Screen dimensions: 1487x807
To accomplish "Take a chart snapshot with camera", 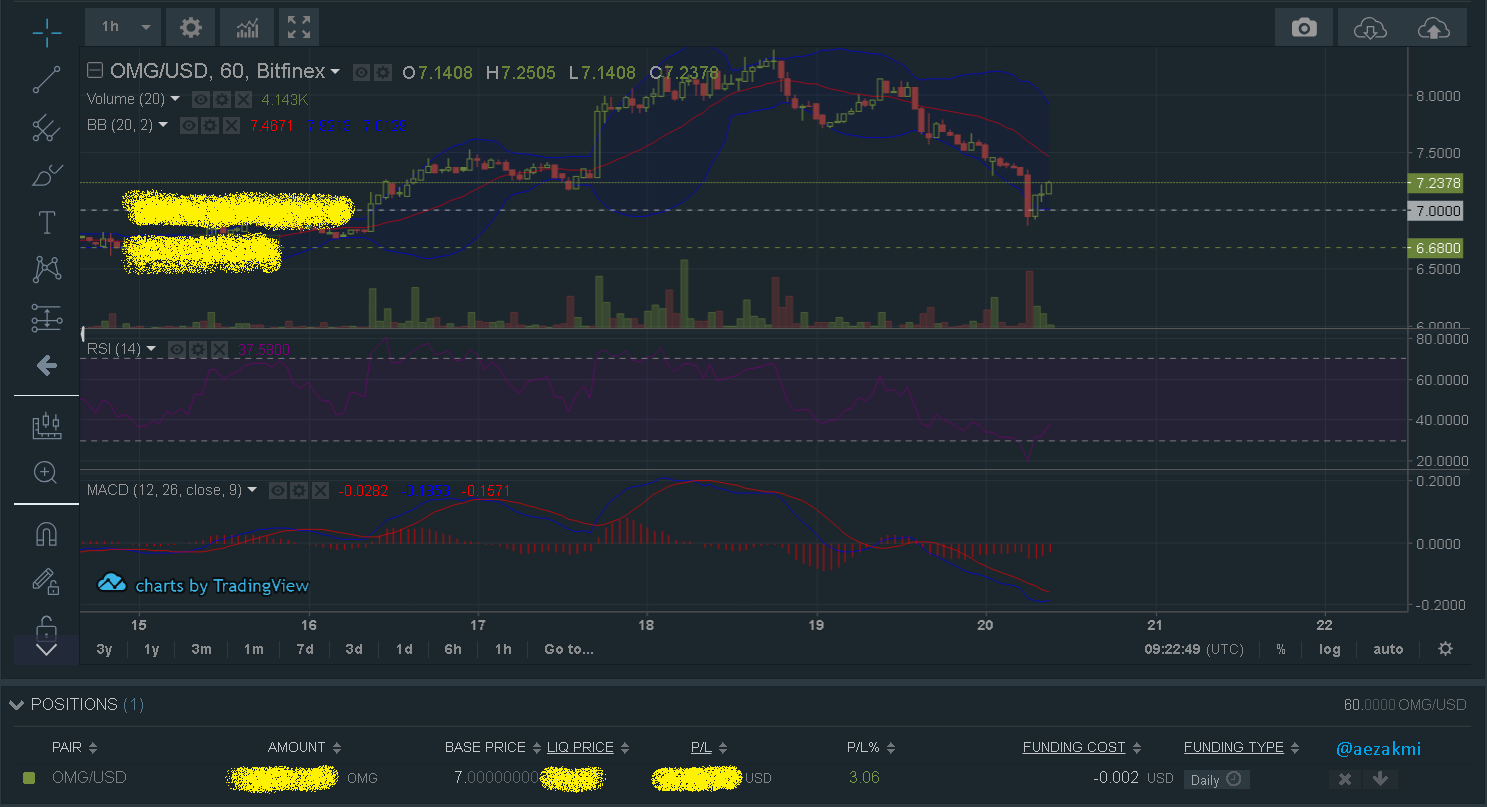I will tap(1304, 28).
